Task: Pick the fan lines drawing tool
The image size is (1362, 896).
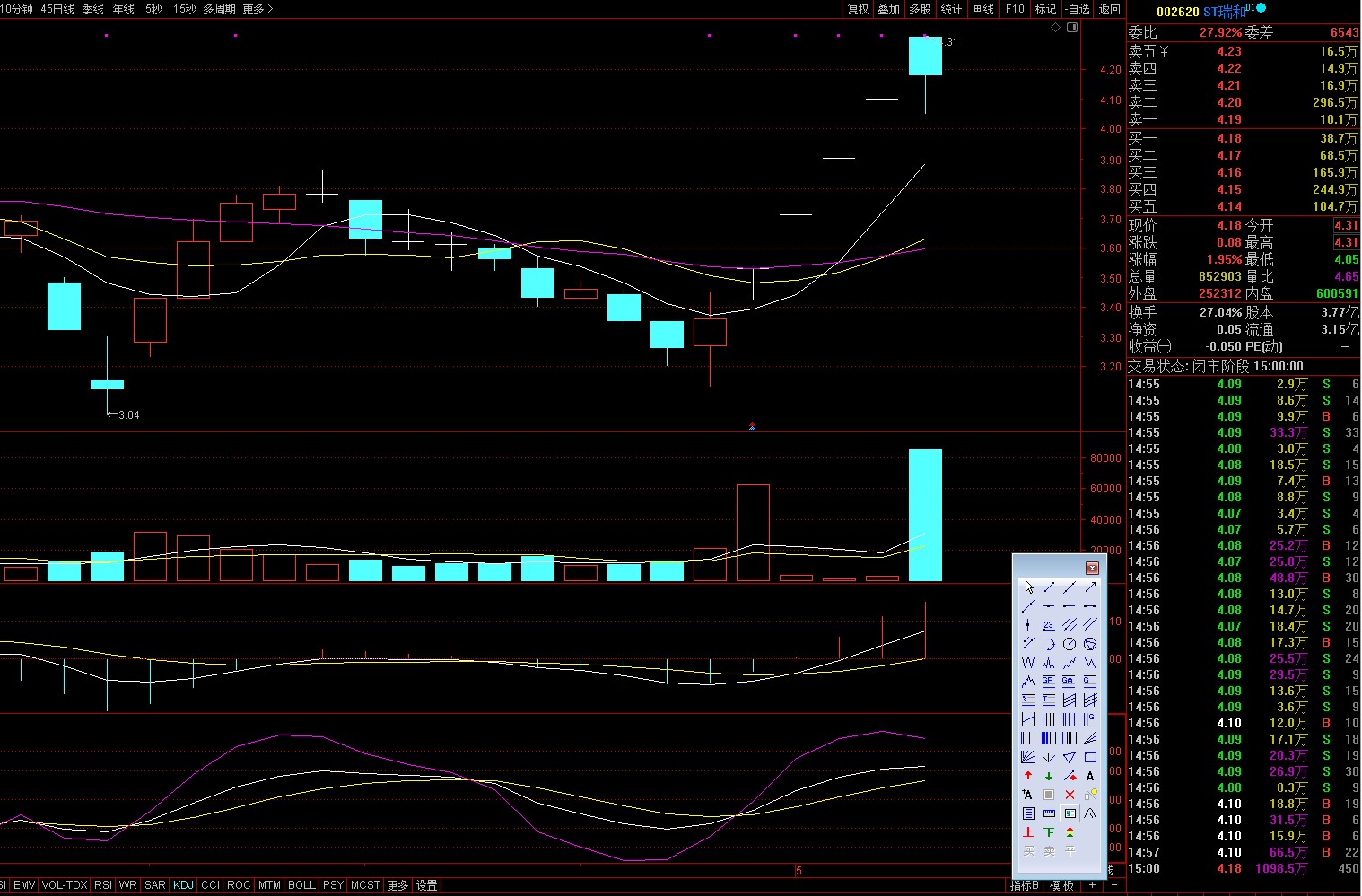Action: [x=1028, y=757]
